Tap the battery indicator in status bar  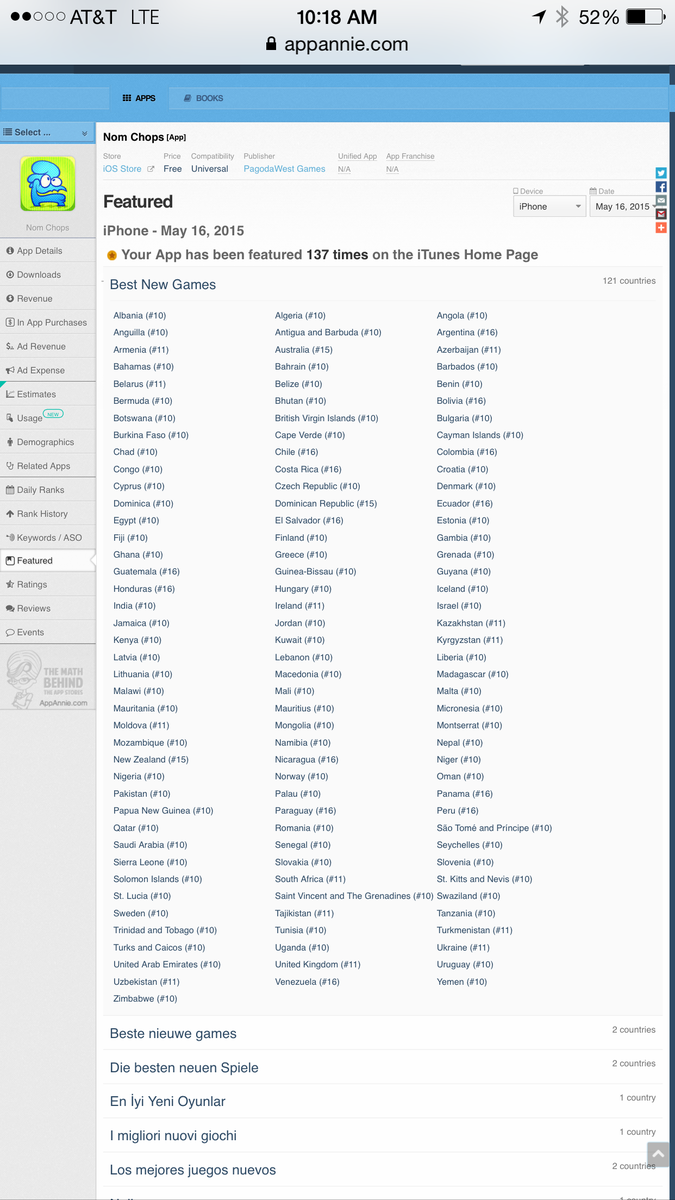pos(647,17)
